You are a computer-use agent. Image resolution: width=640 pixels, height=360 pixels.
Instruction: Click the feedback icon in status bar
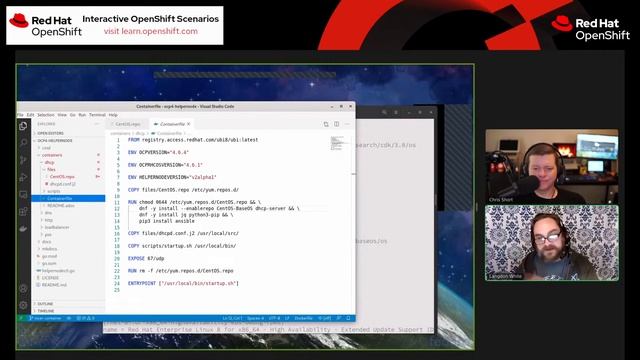tap(339, 318)
